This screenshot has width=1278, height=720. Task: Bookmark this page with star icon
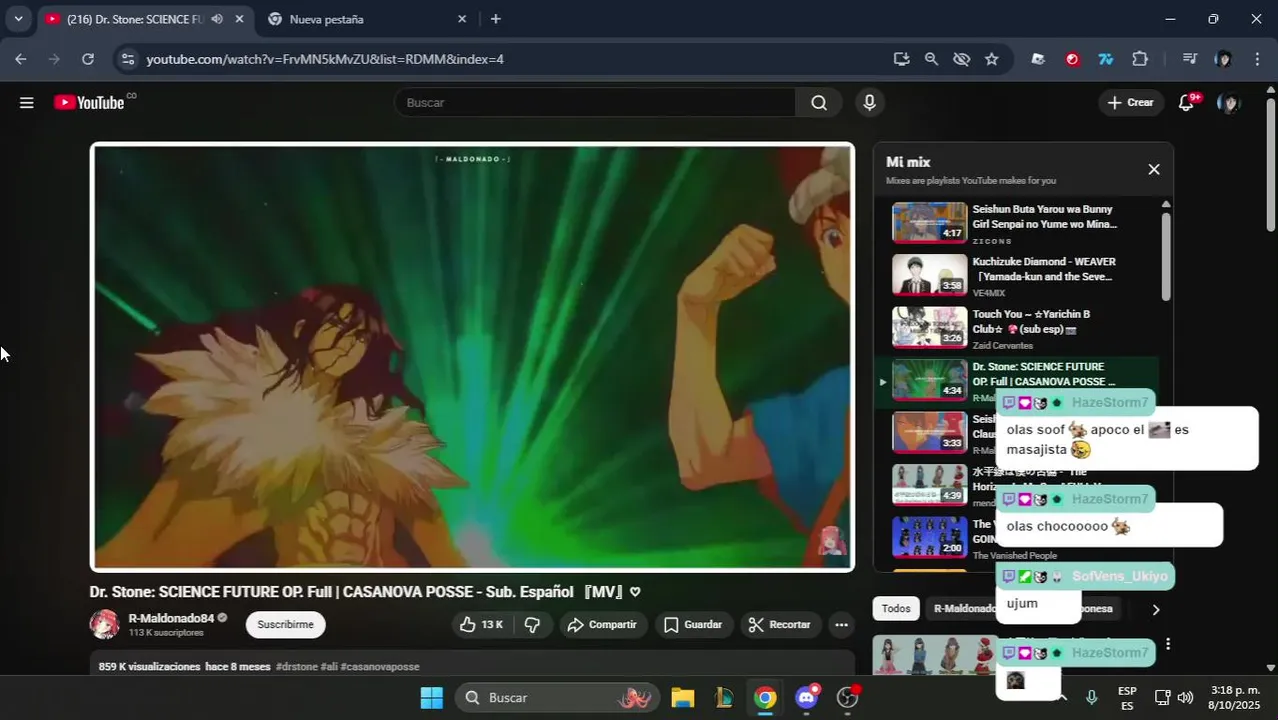(x=991, y=59)
